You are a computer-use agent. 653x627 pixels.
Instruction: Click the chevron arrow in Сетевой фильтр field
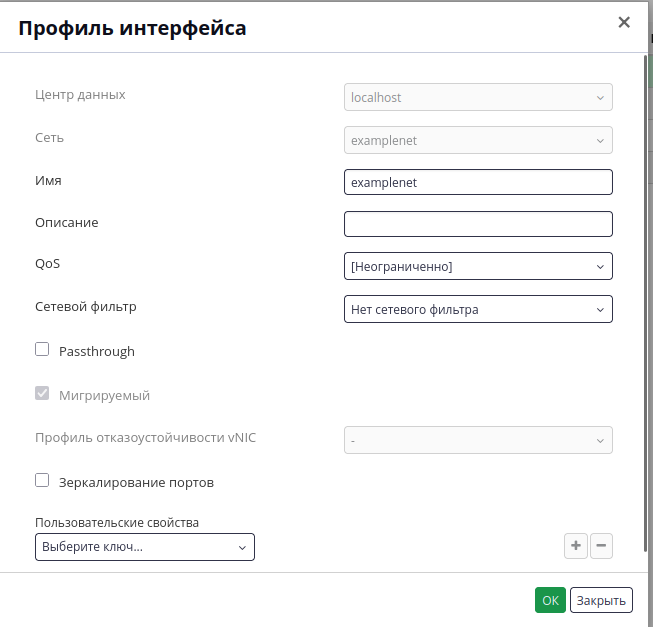pos(600,310)
